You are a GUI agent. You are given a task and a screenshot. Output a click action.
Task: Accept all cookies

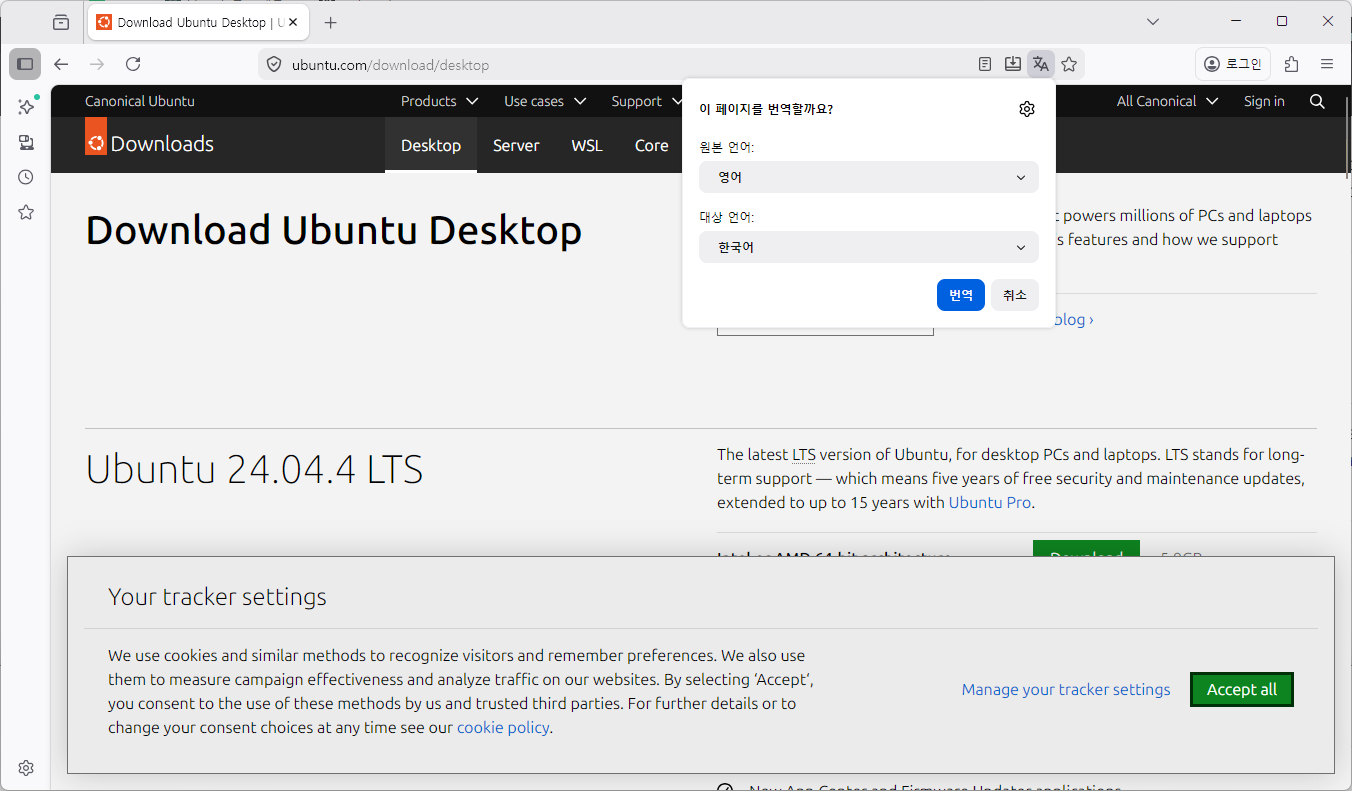pos(1242,689)
